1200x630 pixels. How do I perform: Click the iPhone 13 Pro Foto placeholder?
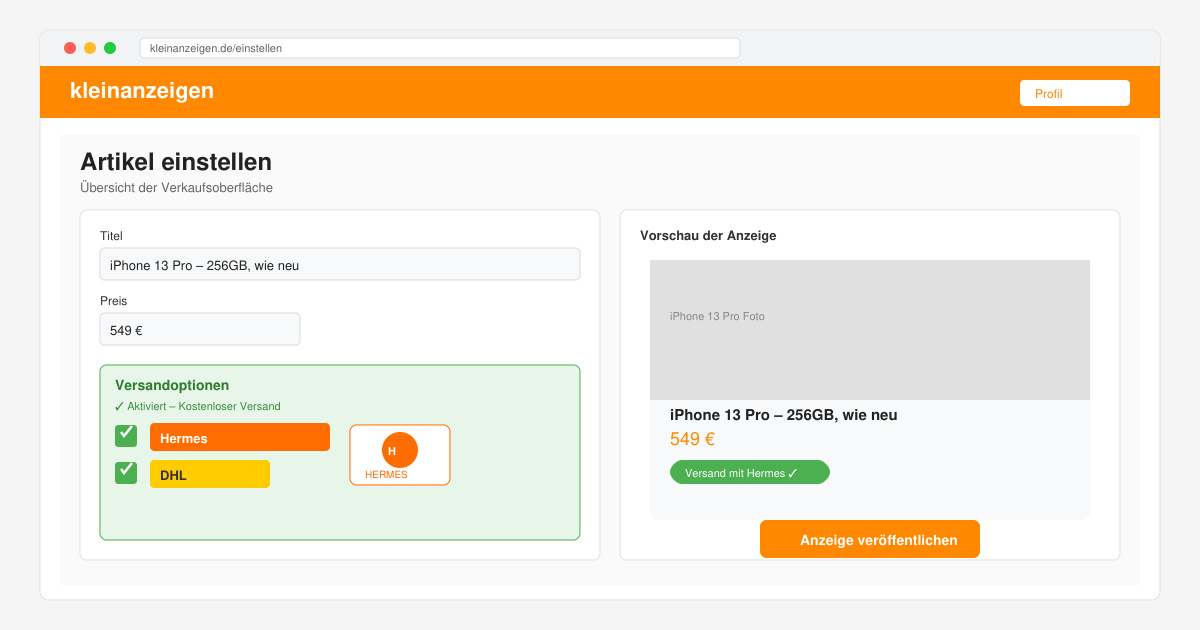870,330
